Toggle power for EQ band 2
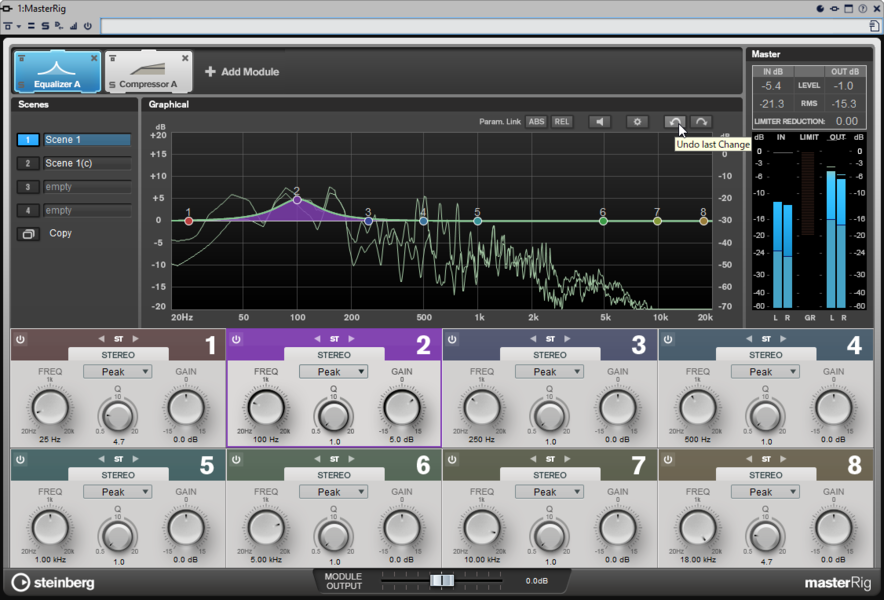The image size is (884, 600). click(236, 339)
